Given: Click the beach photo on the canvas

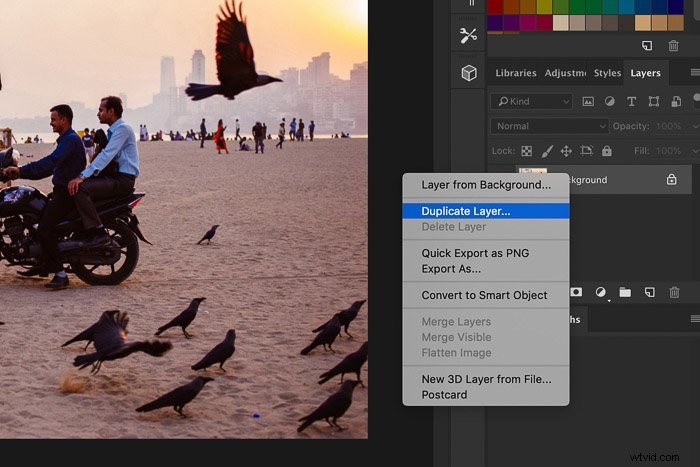Looking at the screenshot, I should 184,219.
